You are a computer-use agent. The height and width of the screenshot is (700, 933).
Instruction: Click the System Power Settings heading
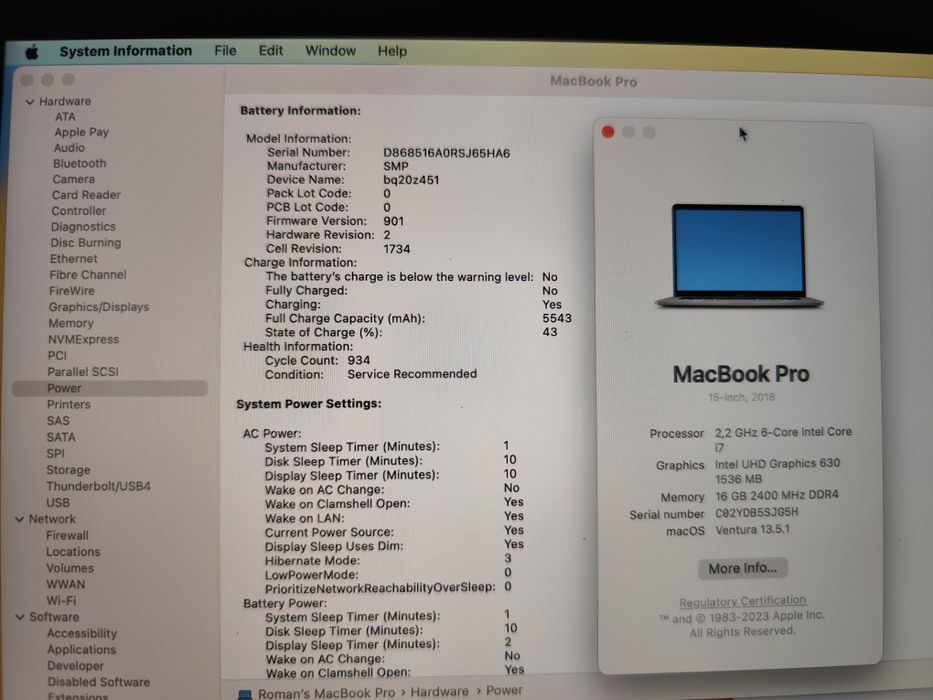309,404
